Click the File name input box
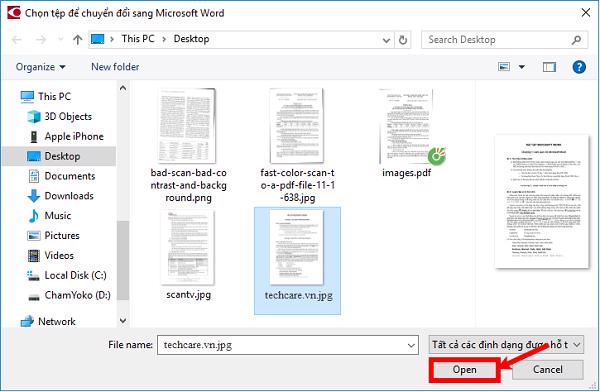This screenshot has width=600, height=392. tap(287, 345)
